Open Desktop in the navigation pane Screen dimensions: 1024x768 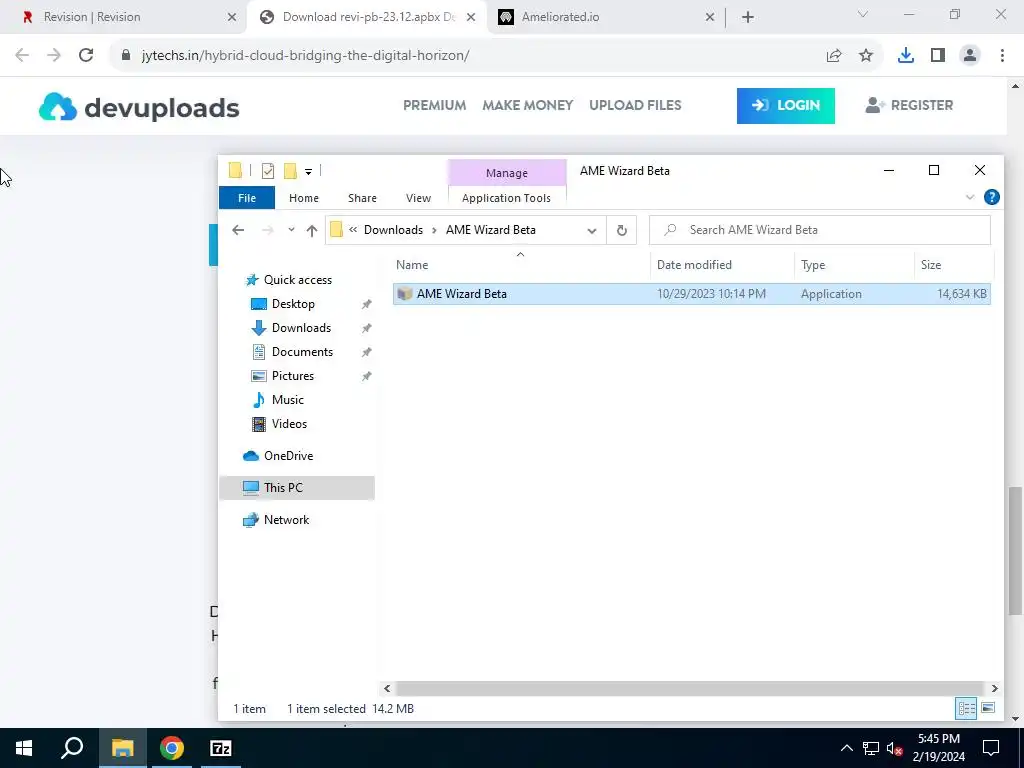[x=293, y=304]
